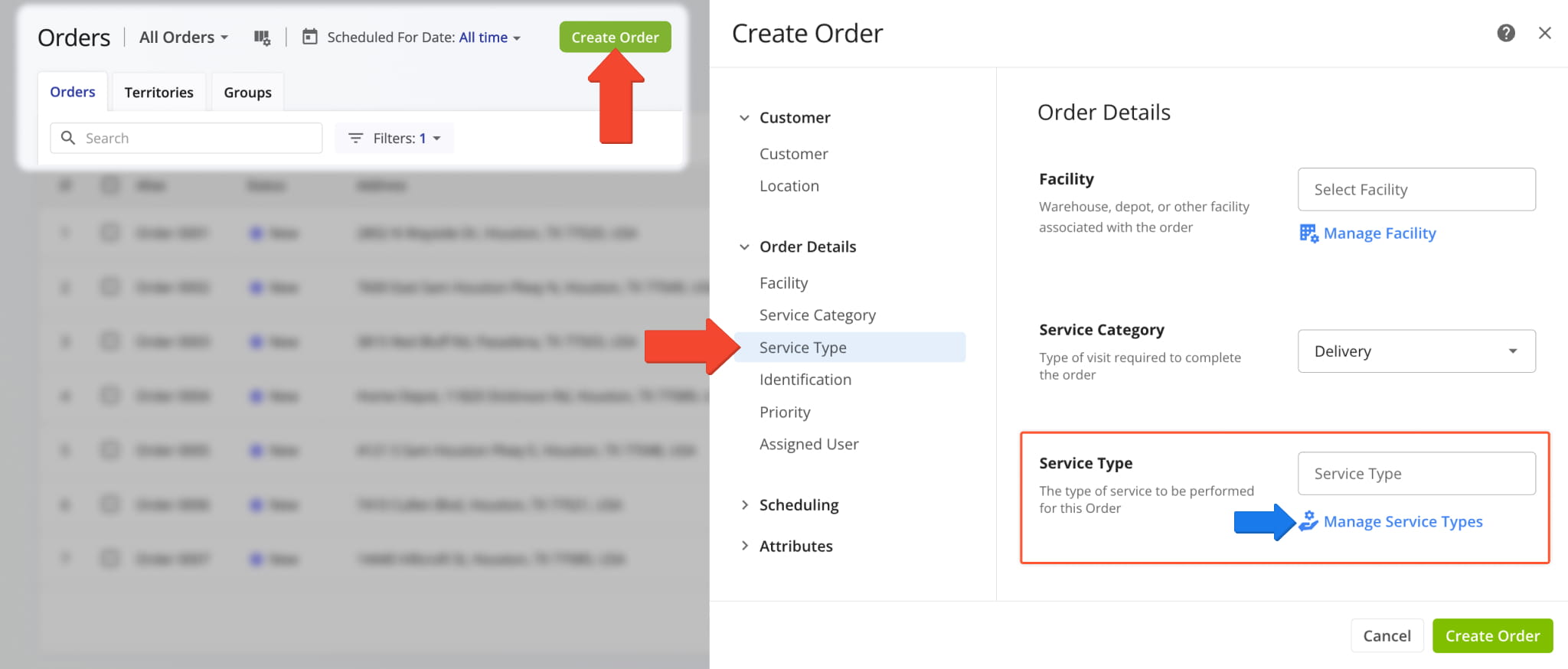The width and height of the screenshot is (1568, 669).
Task: Click the search magnifier icon
Action: tap(68, 138)
